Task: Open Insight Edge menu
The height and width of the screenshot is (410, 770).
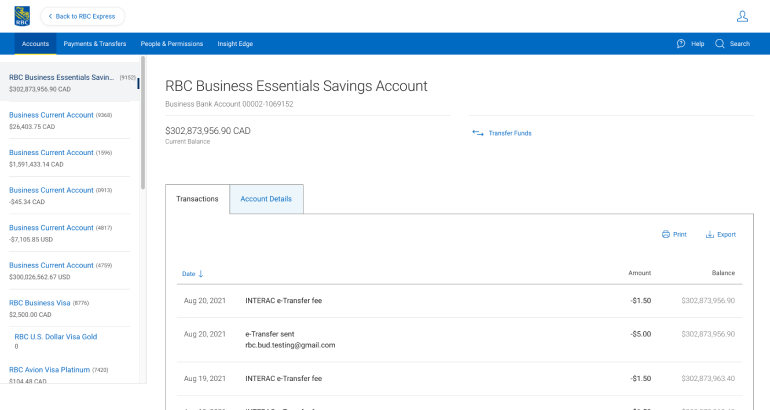Action: click(x=237, y=44)
